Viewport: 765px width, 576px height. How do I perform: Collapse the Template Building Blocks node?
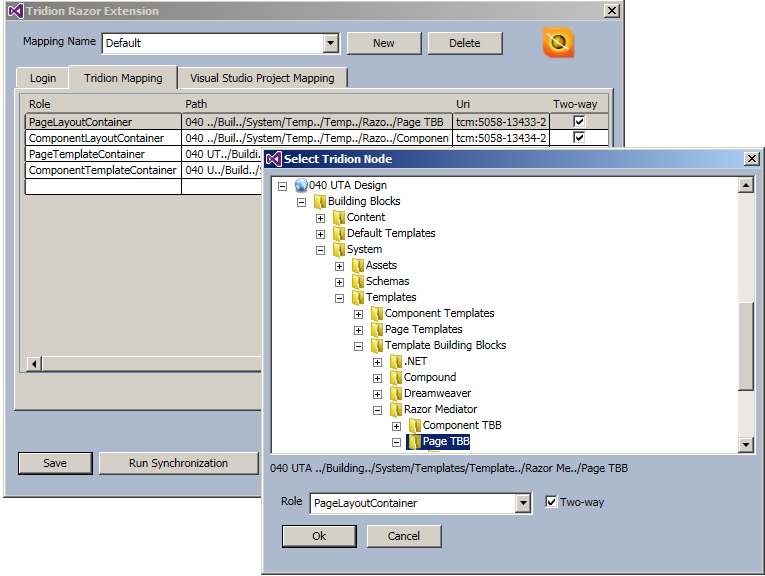[359, 346]
